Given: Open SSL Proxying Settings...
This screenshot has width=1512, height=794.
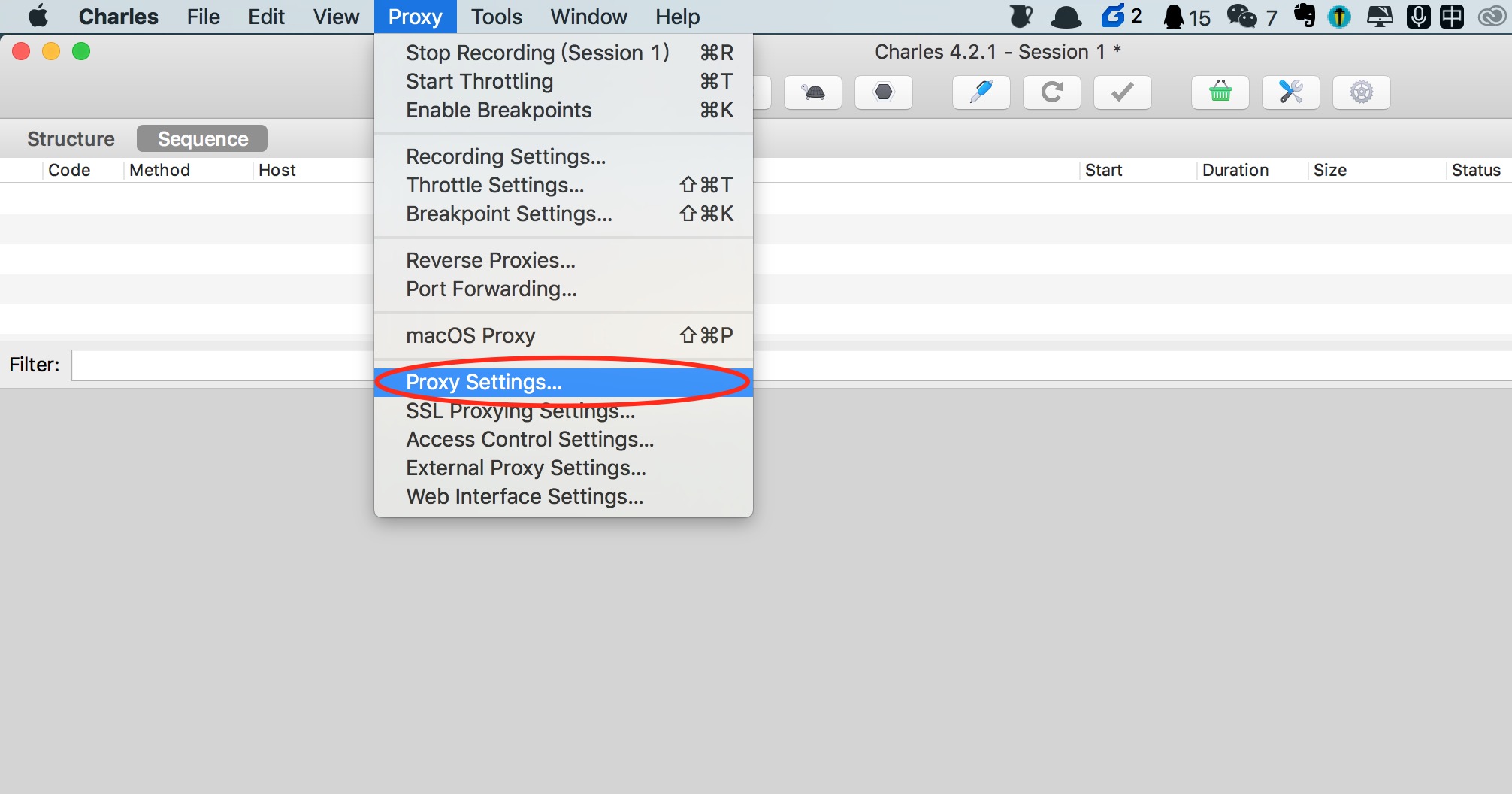Looking at the screenshot, I should point(564,411).
